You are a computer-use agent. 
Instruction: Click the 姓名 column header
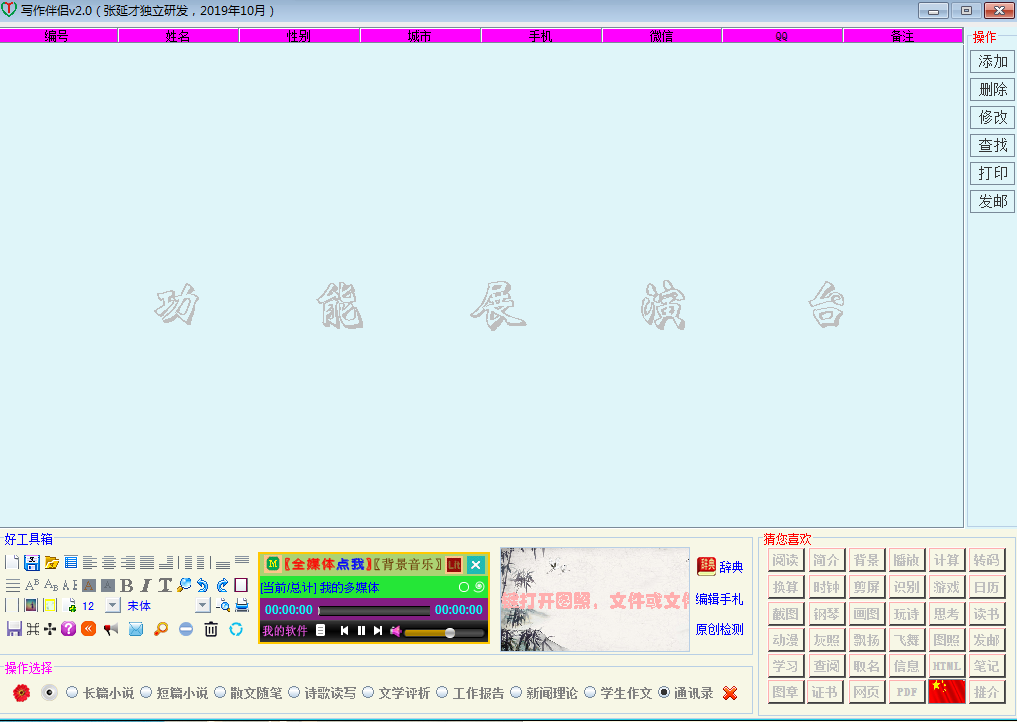tap(178, 36)
